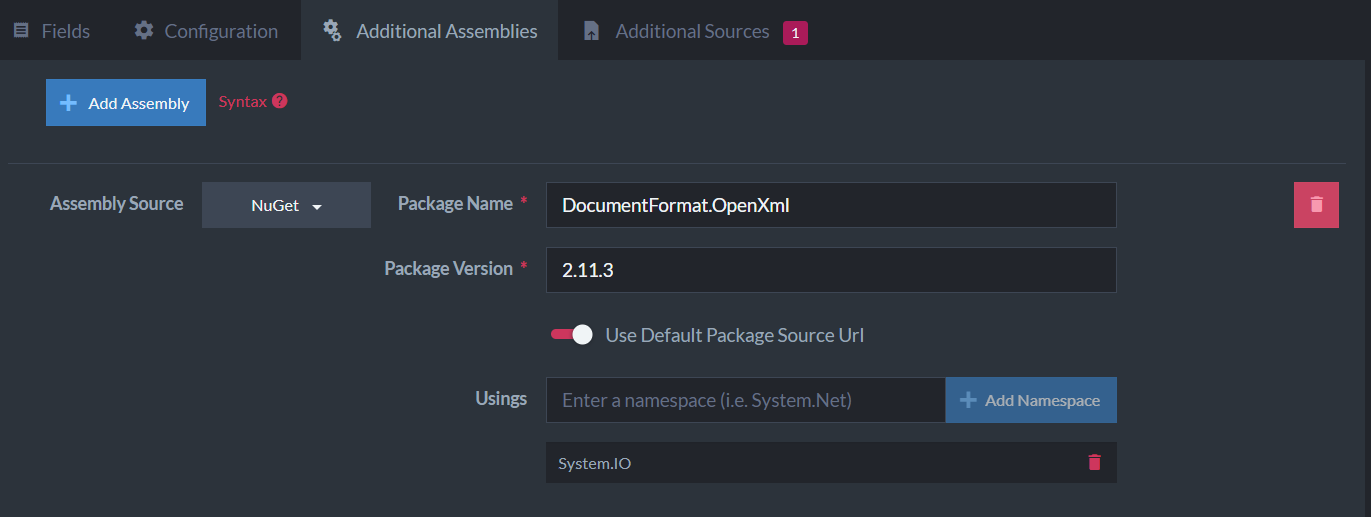Toggle Use Default Package Source Url switch
The image size is (1371, 517).
(x=572, y=335)
